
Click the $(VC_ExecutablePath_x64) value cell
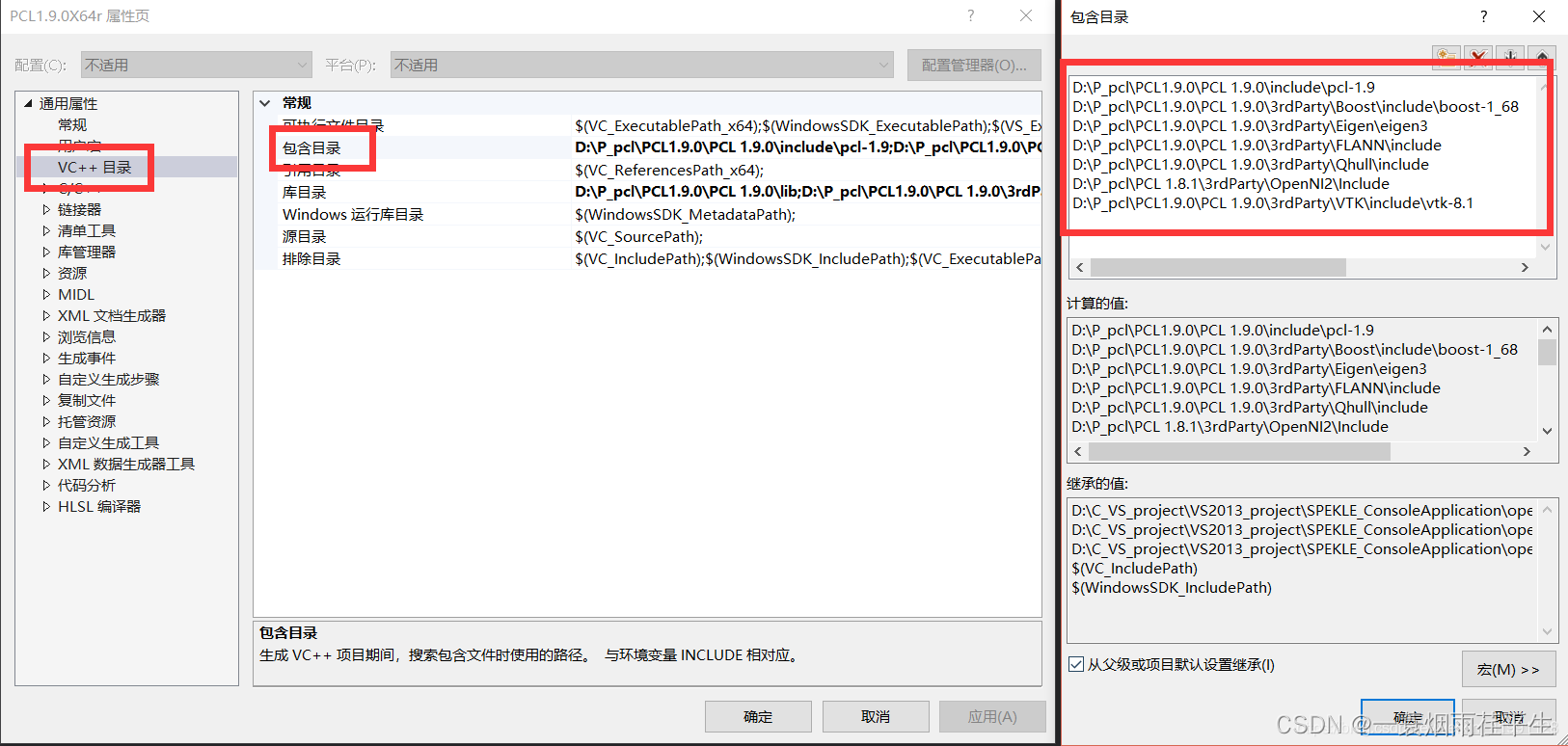point(808,125)
